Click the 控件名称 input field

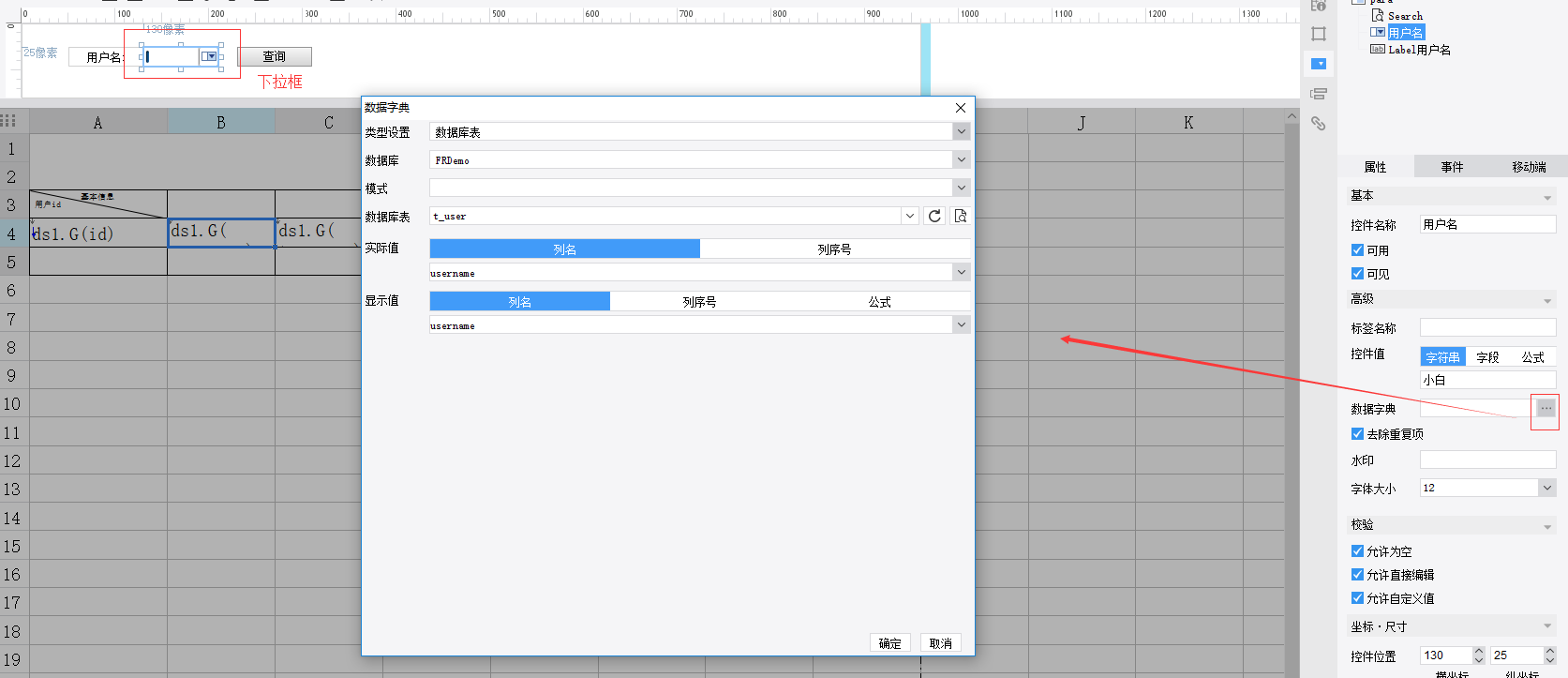[1487, 224]
